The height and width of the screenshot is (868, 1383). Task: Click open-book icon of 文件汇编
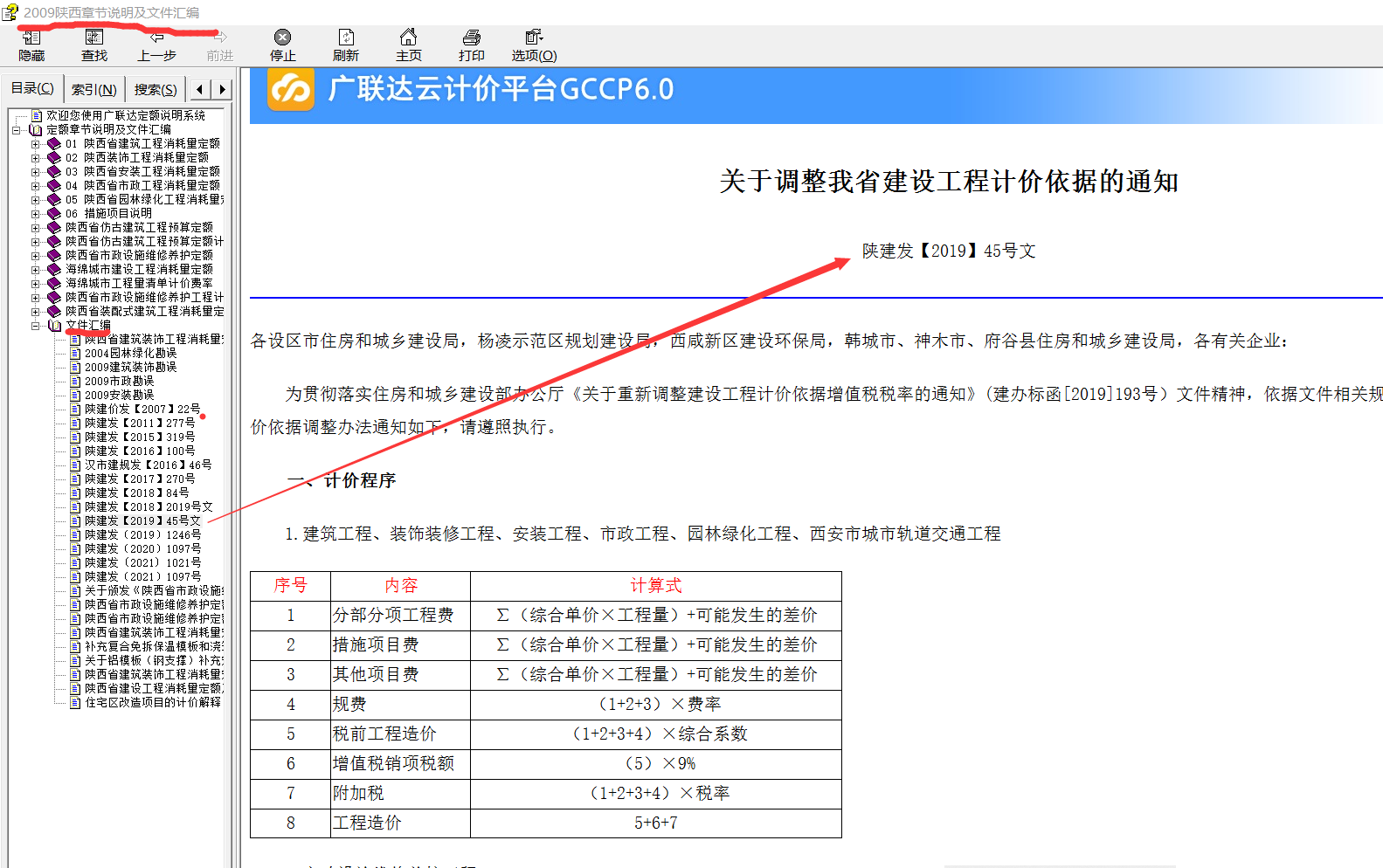pyautogui.click(x=54, y=325)
